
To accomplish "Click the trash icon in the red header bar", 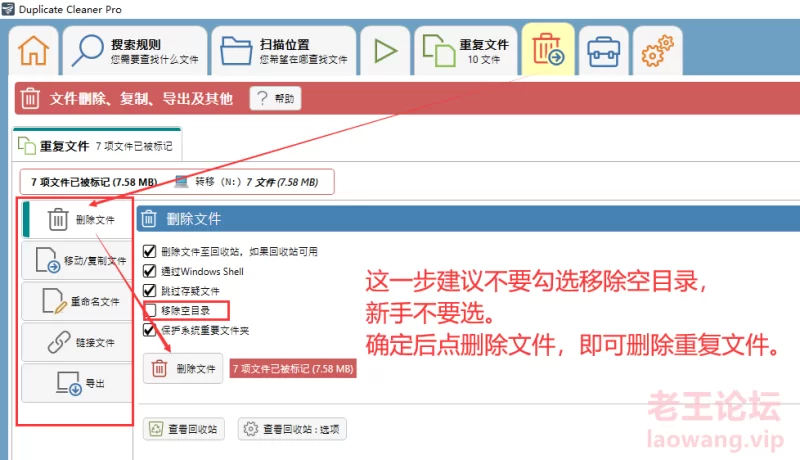I will click(30, 98).
